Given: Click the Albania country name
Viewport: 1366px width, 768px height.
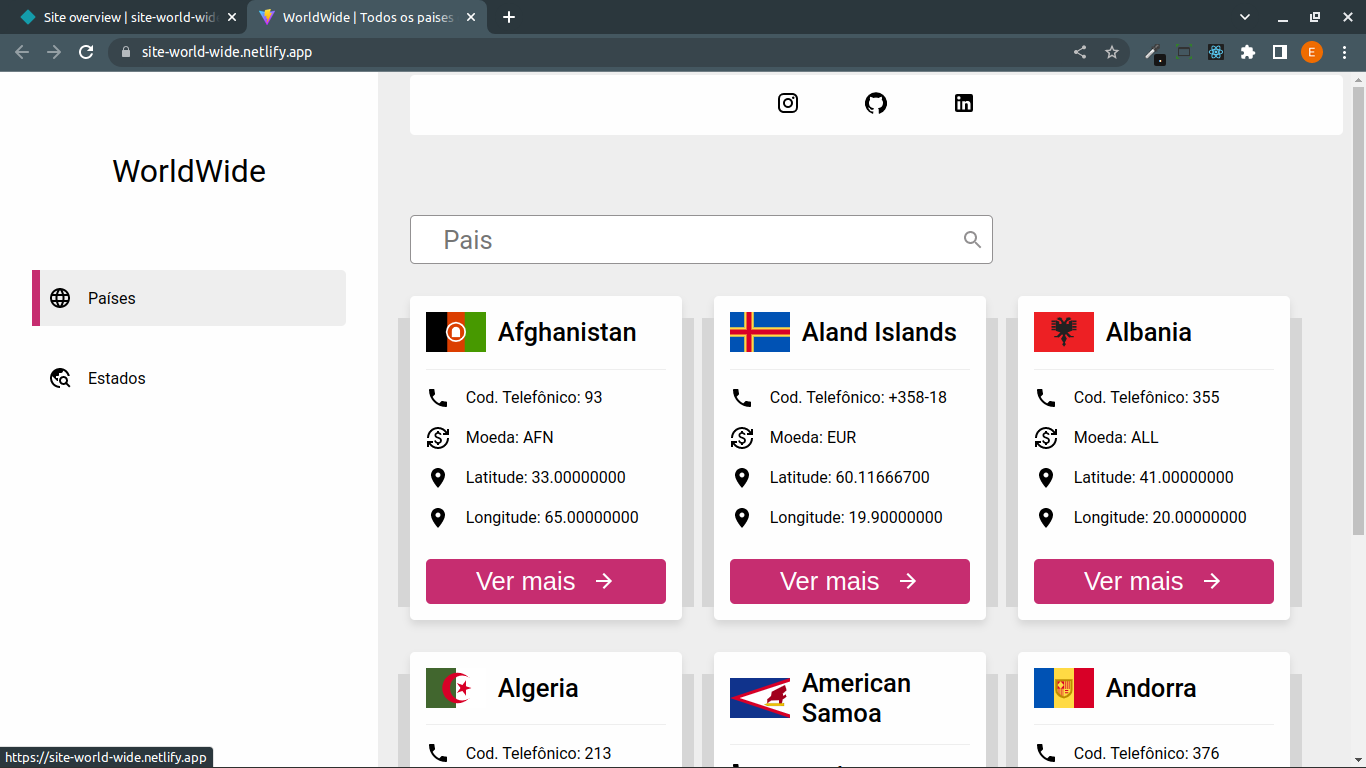Looking at the screenshot, I should [1148, 332].
